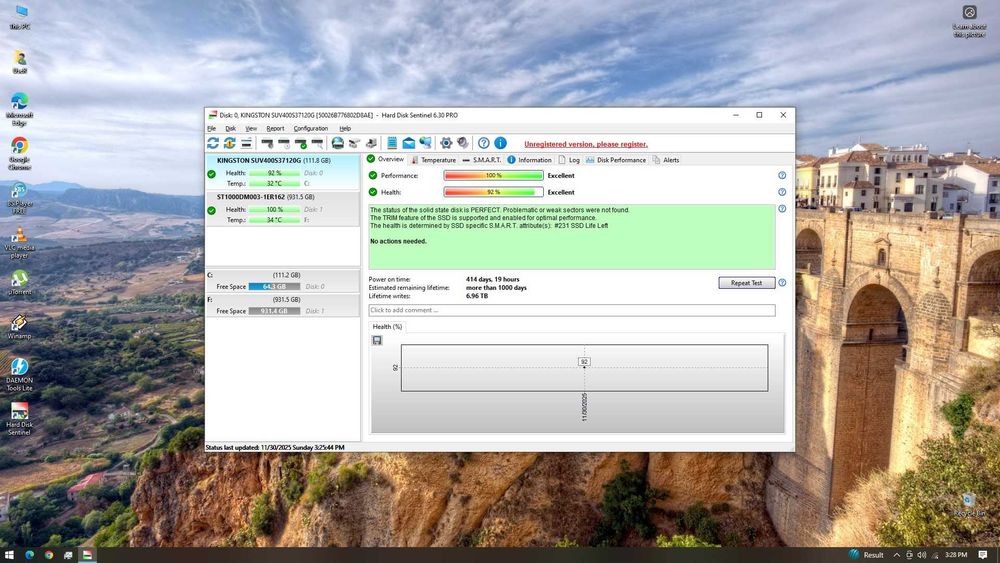
Task: Select the Overview tab
Action: tap(385, 159)
